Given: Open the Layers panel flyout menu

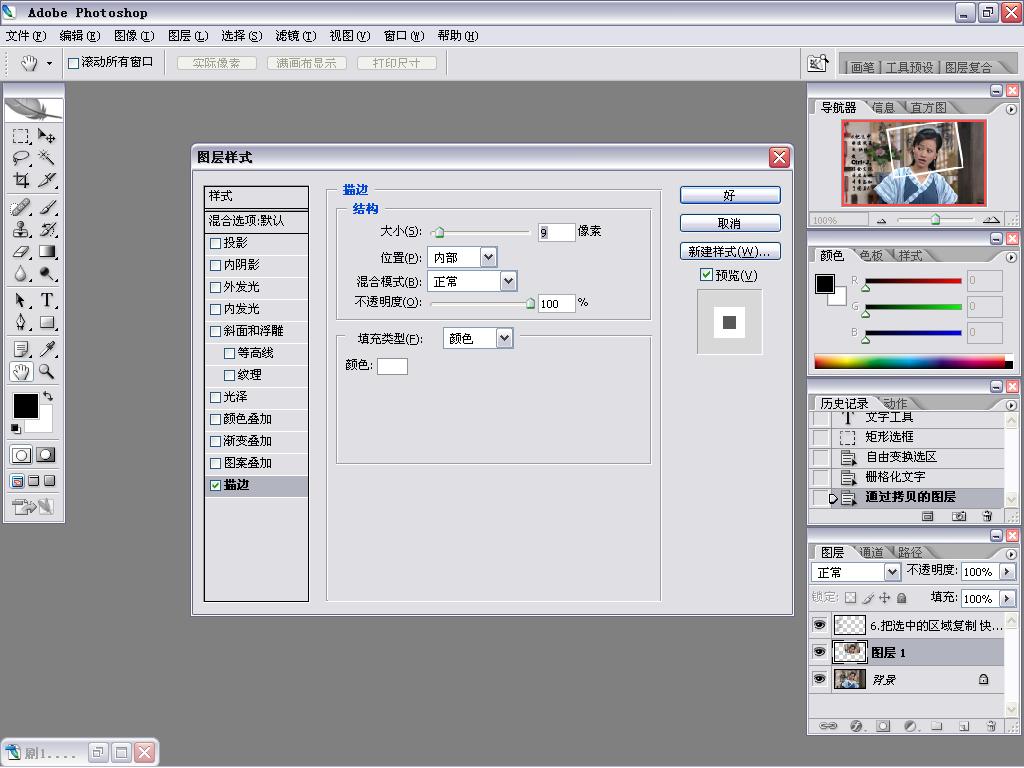Looking at the screenshot, I should [x=1011, y=554].
